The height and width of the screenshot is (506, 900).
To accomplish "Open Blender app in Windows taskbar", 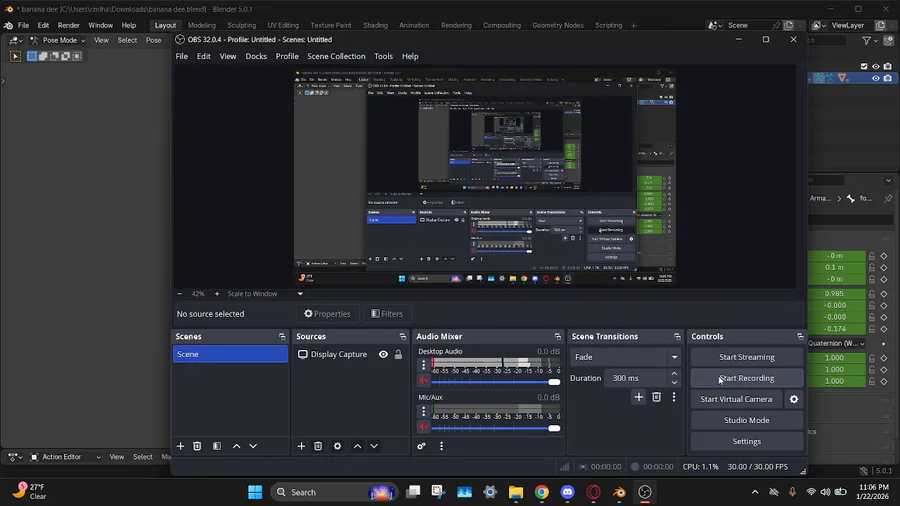I will [619, 492].
